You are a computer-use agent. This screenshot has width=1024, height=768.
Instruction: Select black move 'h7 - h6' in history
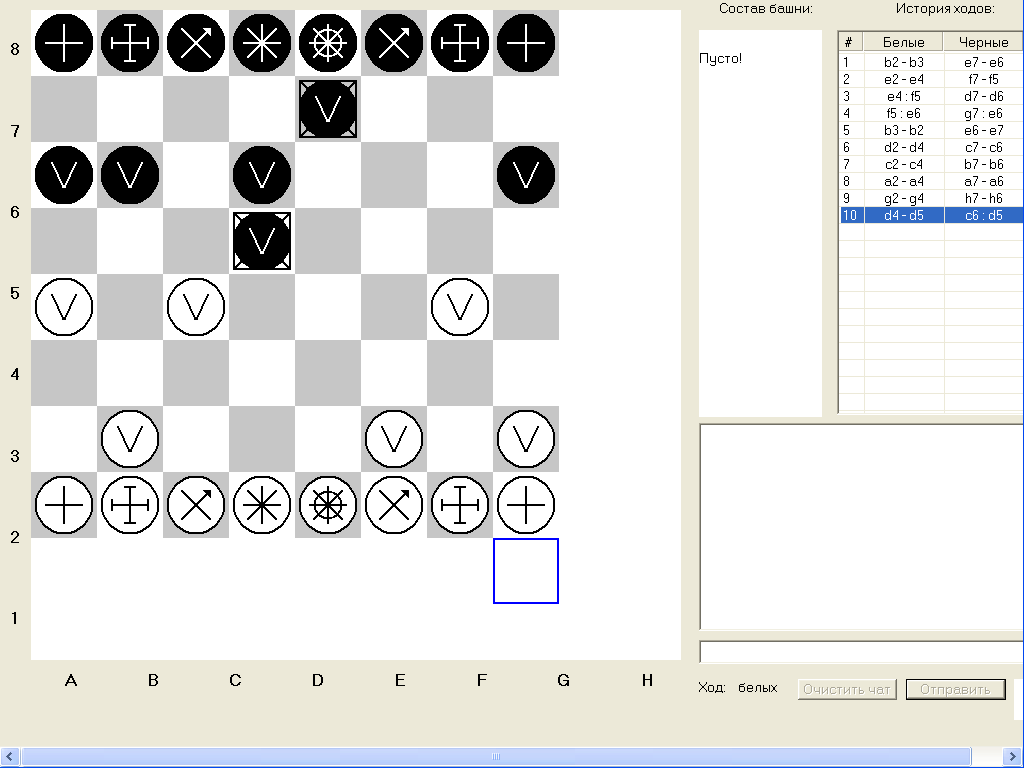[984, 198]
